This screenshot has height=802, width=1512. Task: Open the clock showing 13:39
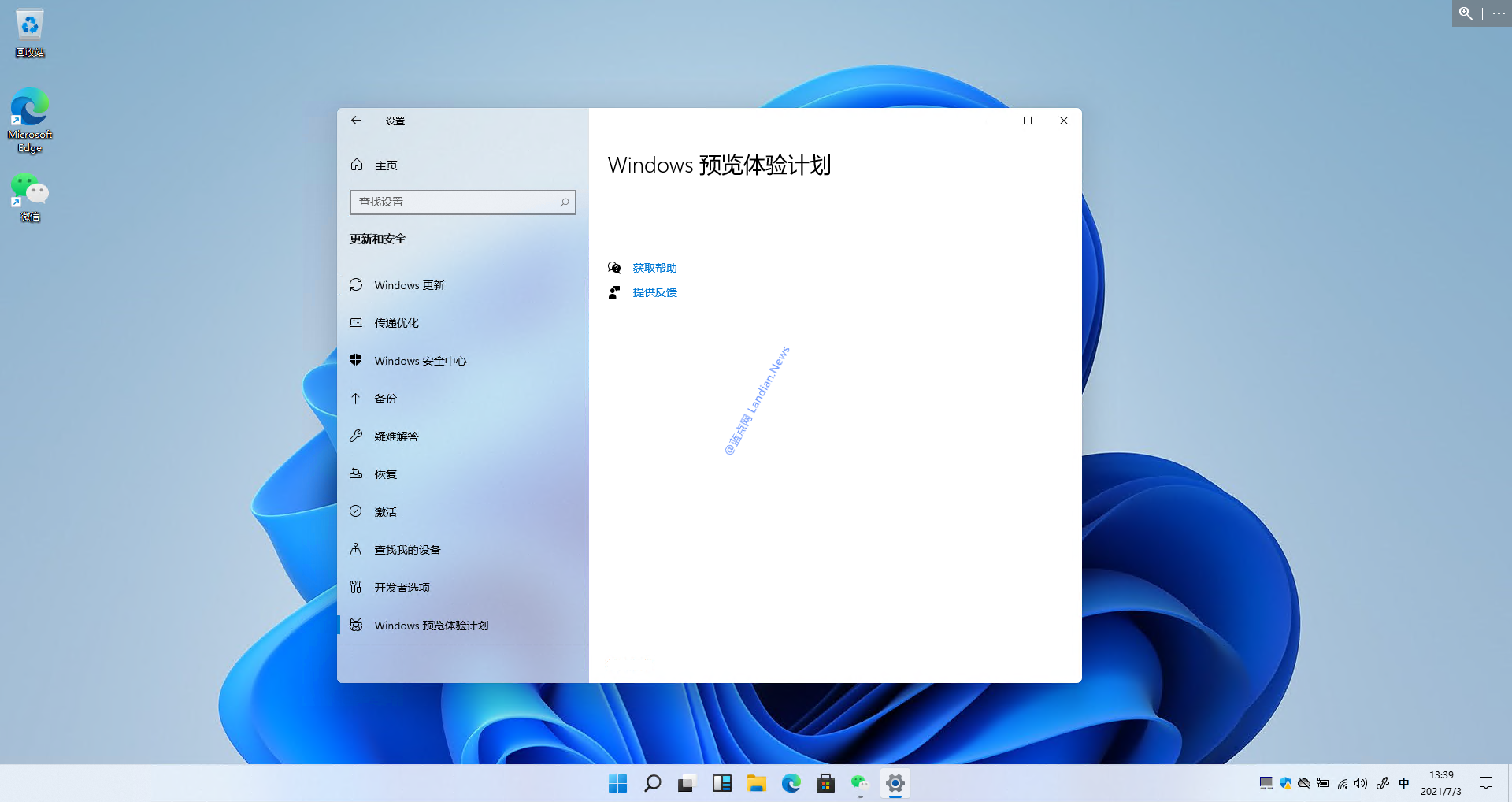pos(1441,783)
